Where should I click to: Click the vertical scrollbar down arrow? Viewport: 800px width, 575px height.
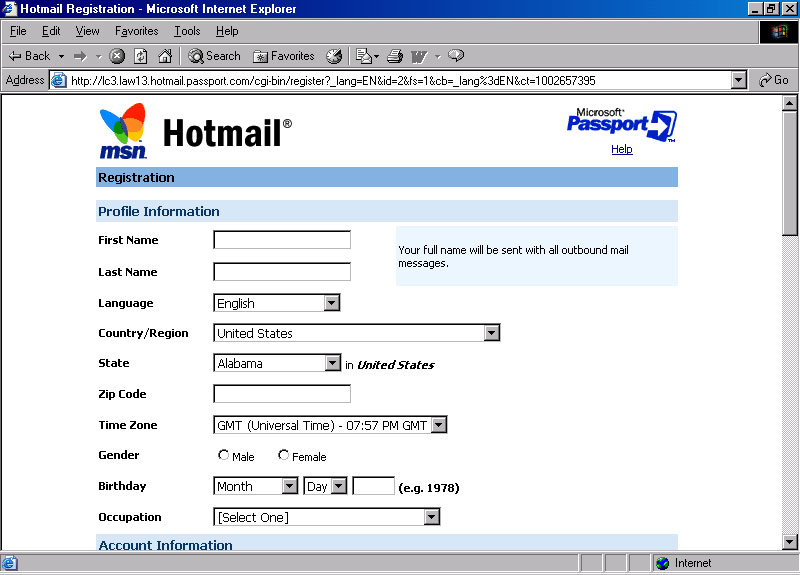tap(789, 541)
